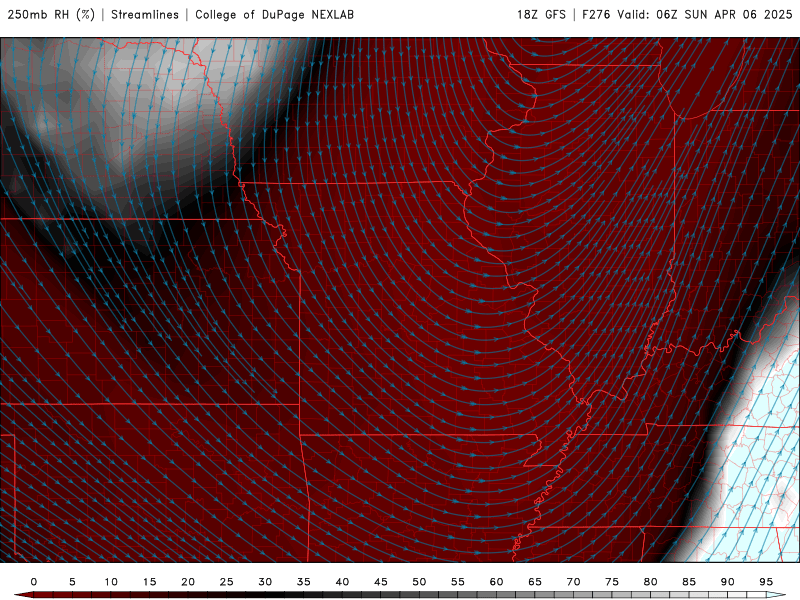The width and height of the screenshot is (800, 600).
Task: Click 'Valid: 06Z SUN APR 06 2025' text
Action: click(x=705, y=15)
